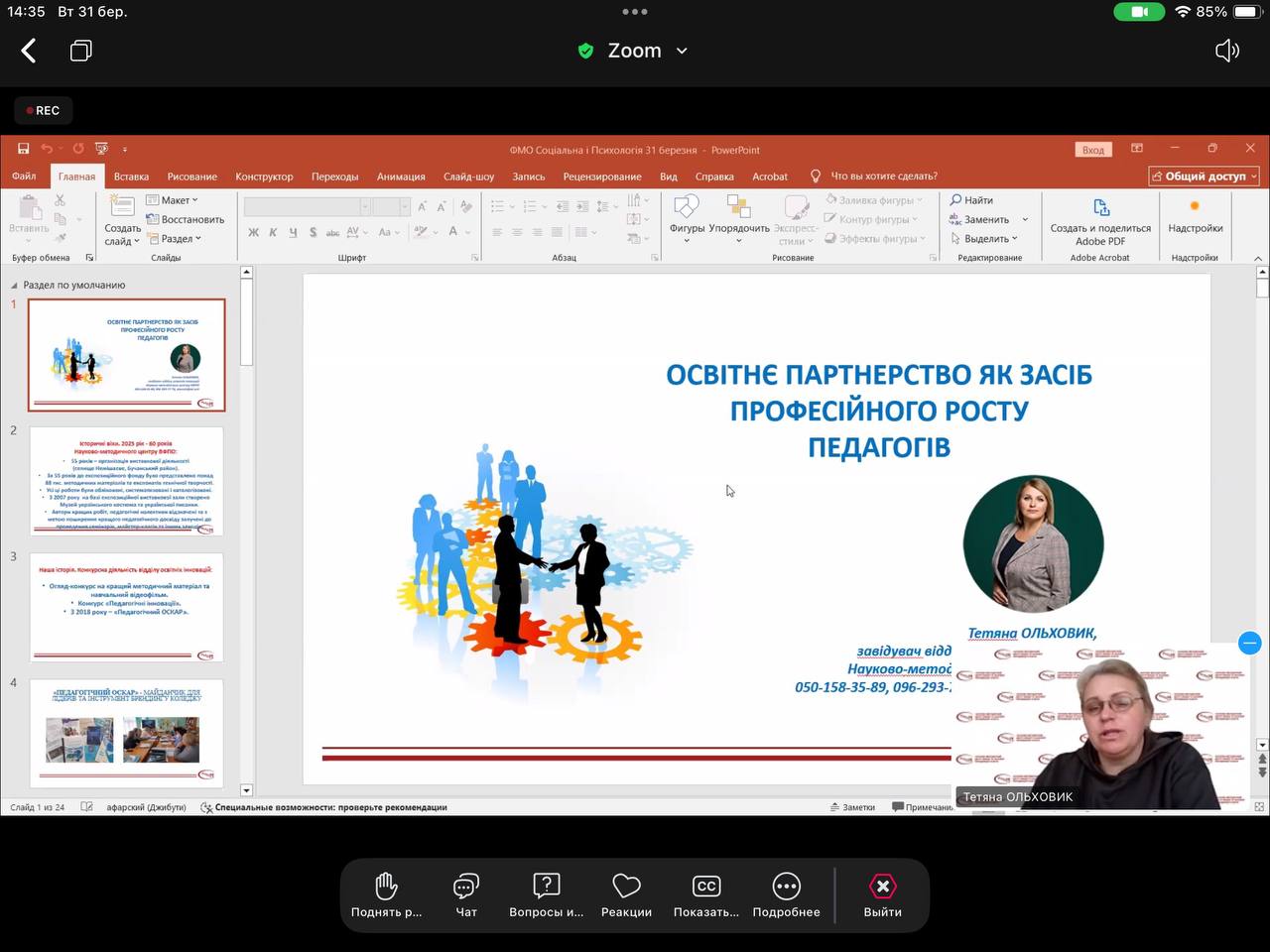
Task: Toggle closed captions with CC button
Action: tap(706, 886)
